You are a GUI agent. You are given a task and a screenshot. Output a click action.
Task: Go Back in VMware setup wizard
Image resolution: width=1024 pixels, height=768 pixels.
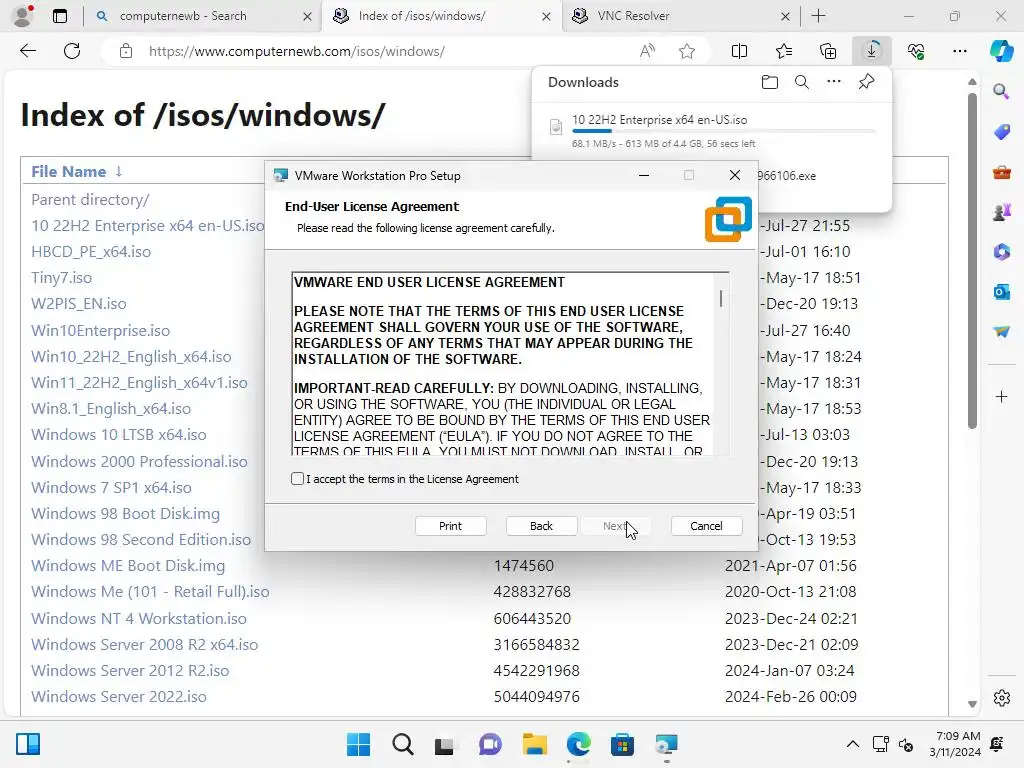click(x=541, y=526)
